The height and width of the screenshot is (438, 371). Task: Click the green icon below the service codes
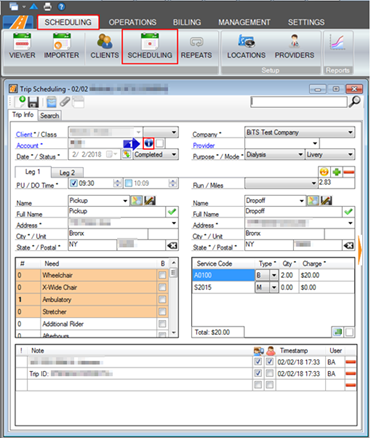click(337, 332)
